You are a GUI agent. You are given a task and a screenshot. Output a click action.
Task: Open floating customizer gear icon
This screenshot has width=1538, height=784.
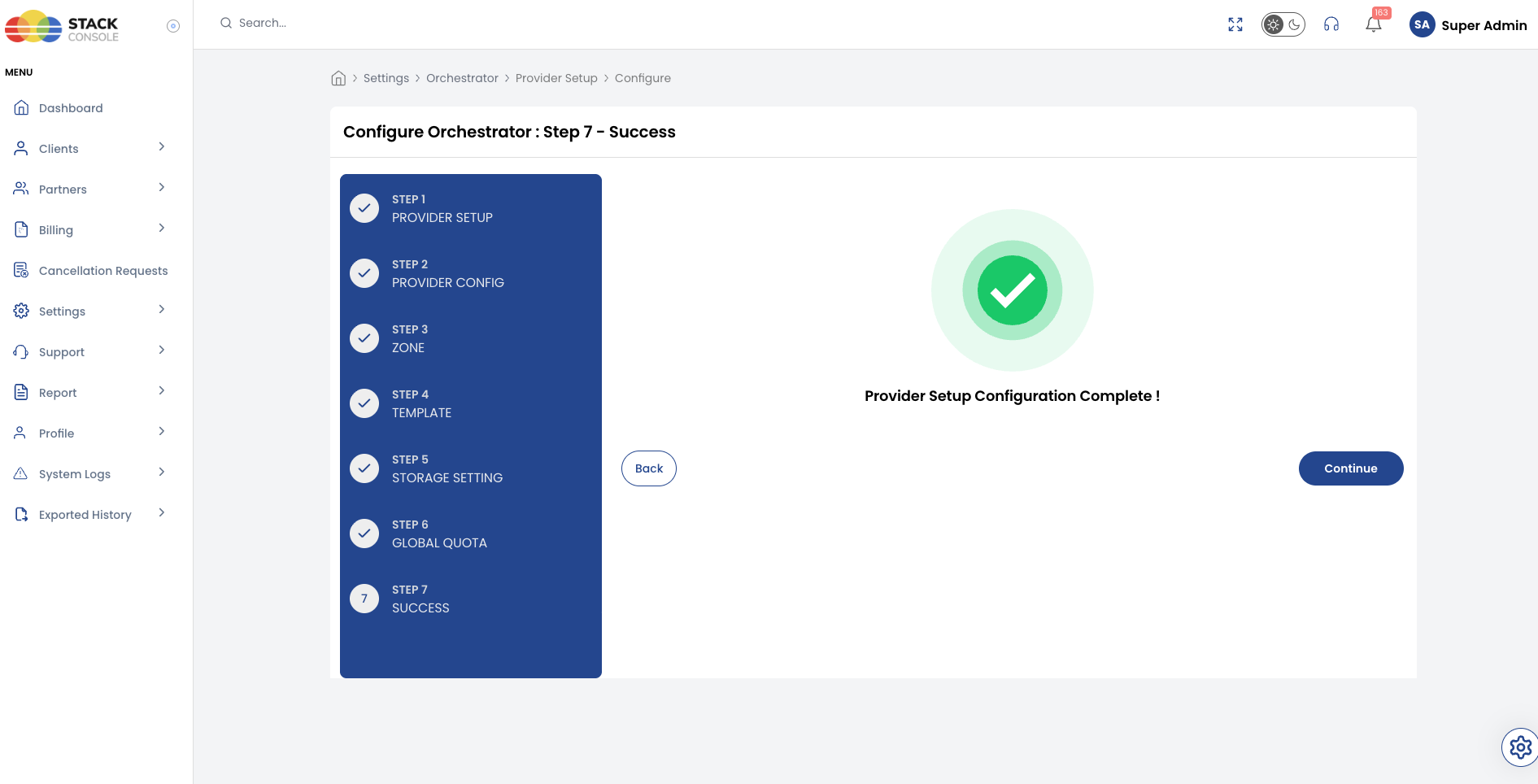(x=1520, y=747)
